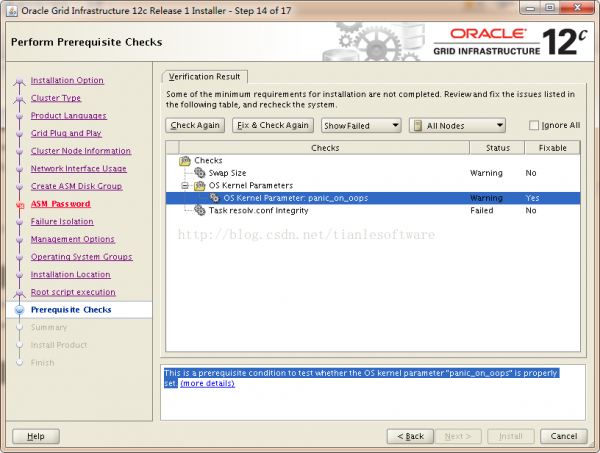Click the Help button
The height and width of the screenshot is (453, 600).
[x=36, y=436]
